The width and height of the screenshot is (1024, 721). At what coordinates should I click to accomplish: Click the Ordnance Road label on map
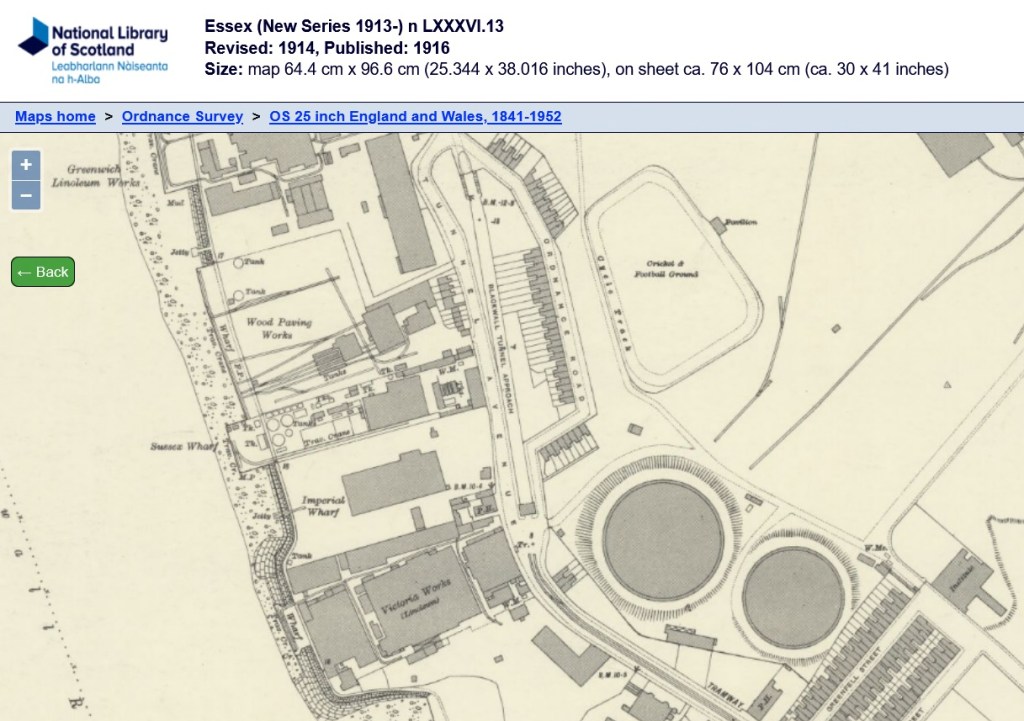561,320
